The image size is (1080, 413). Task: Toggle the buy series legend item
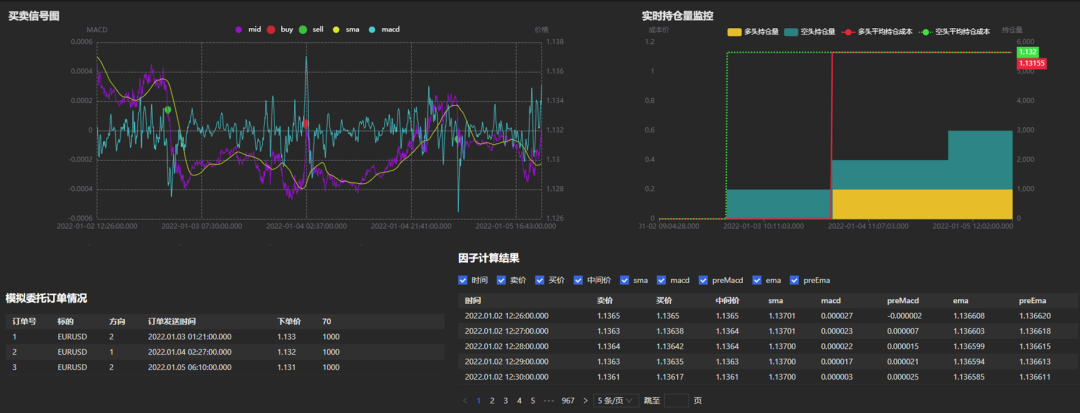[x=280, y=30]
